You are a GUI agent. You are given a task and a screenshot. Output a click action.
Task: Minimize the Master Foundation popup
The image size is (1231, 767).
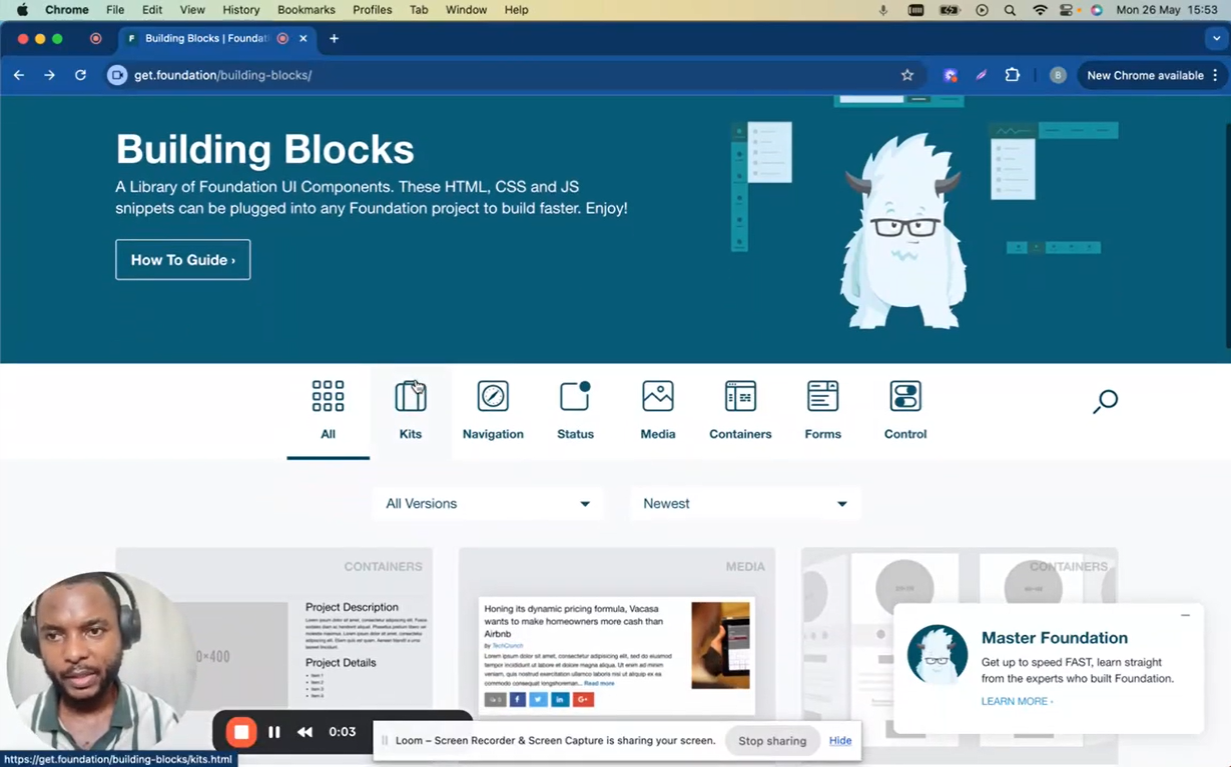pyautogui.click(x=1185, y=615)
